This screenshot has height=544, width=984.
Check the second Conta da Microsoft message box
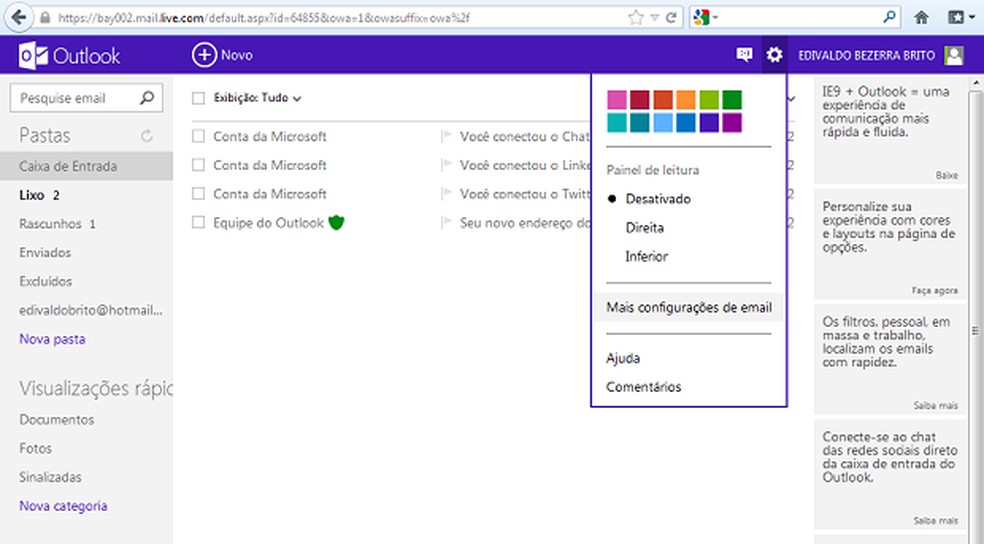point(198,165)
